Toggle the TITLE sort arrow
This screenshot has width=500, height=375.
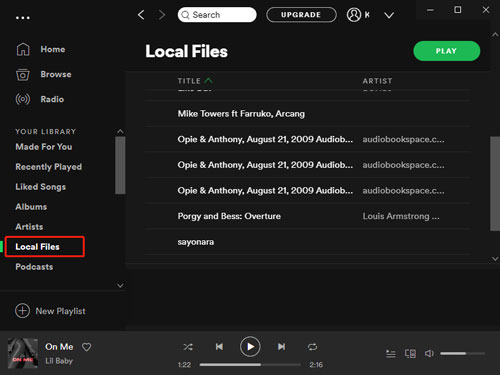tap(208, 81)
